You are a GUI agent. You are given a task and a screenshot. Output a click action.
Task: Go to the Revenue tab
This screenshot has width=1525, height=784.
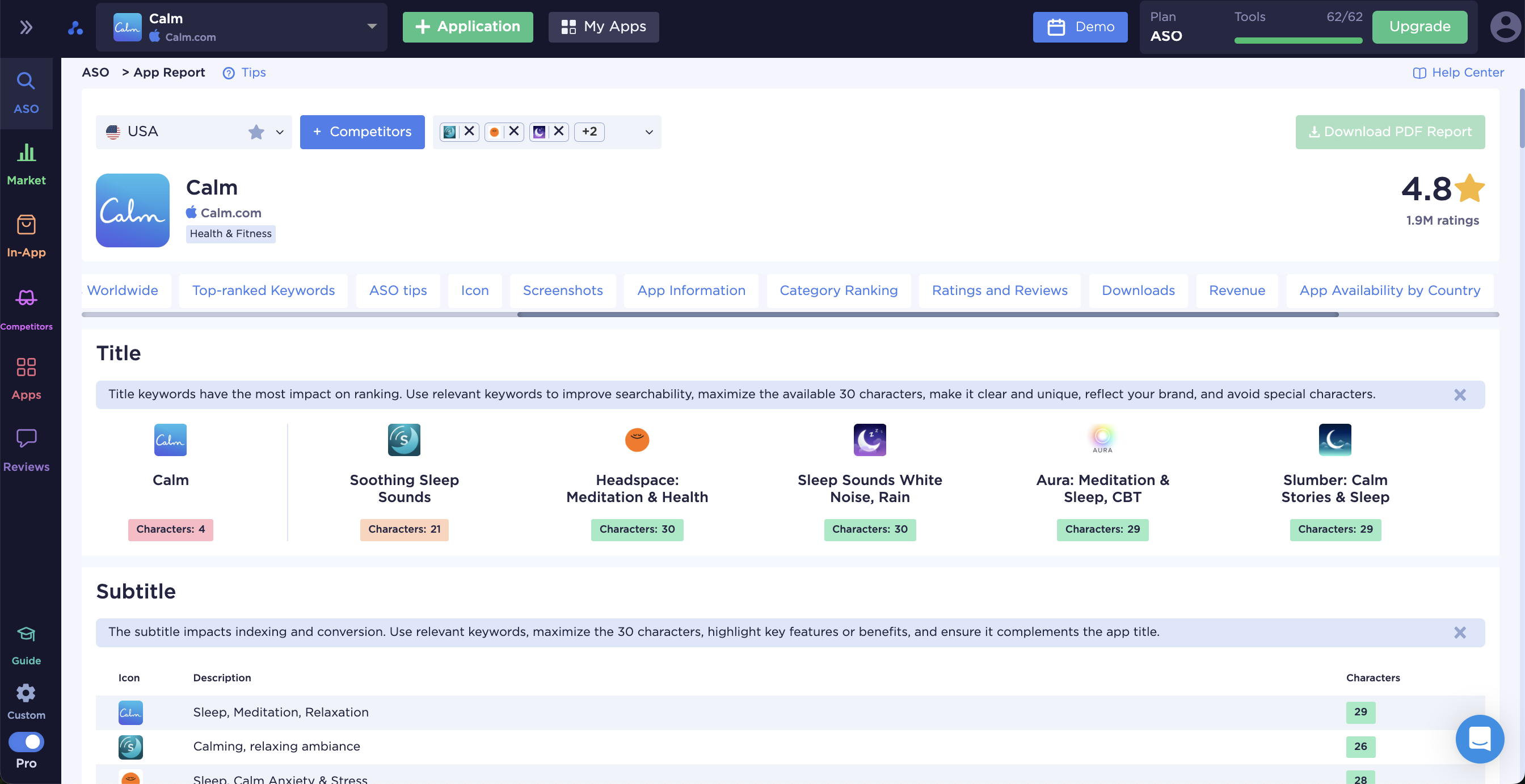coord(1237,291)
